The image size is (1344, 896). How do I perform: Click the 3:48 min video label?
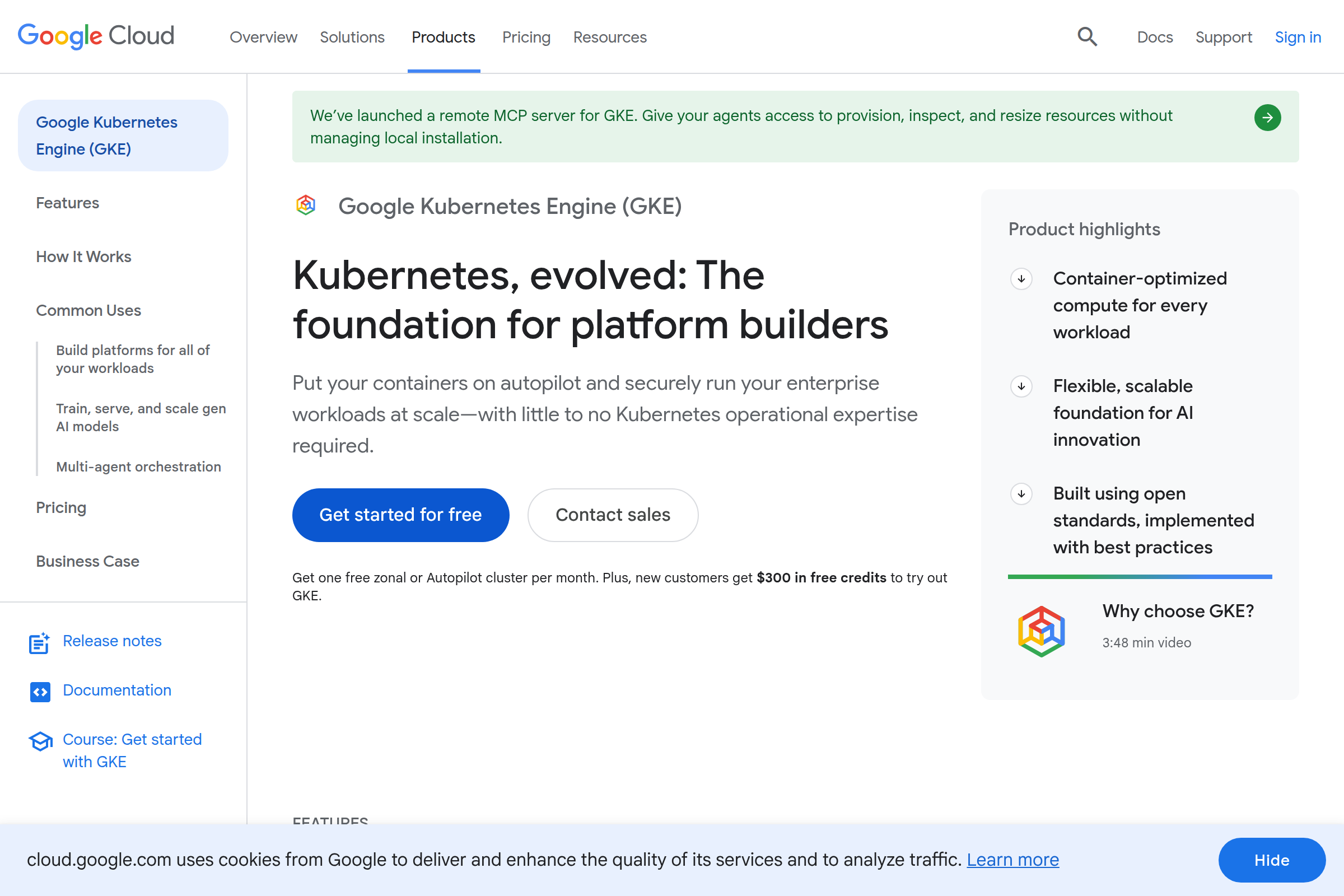tap(1146, 642)
